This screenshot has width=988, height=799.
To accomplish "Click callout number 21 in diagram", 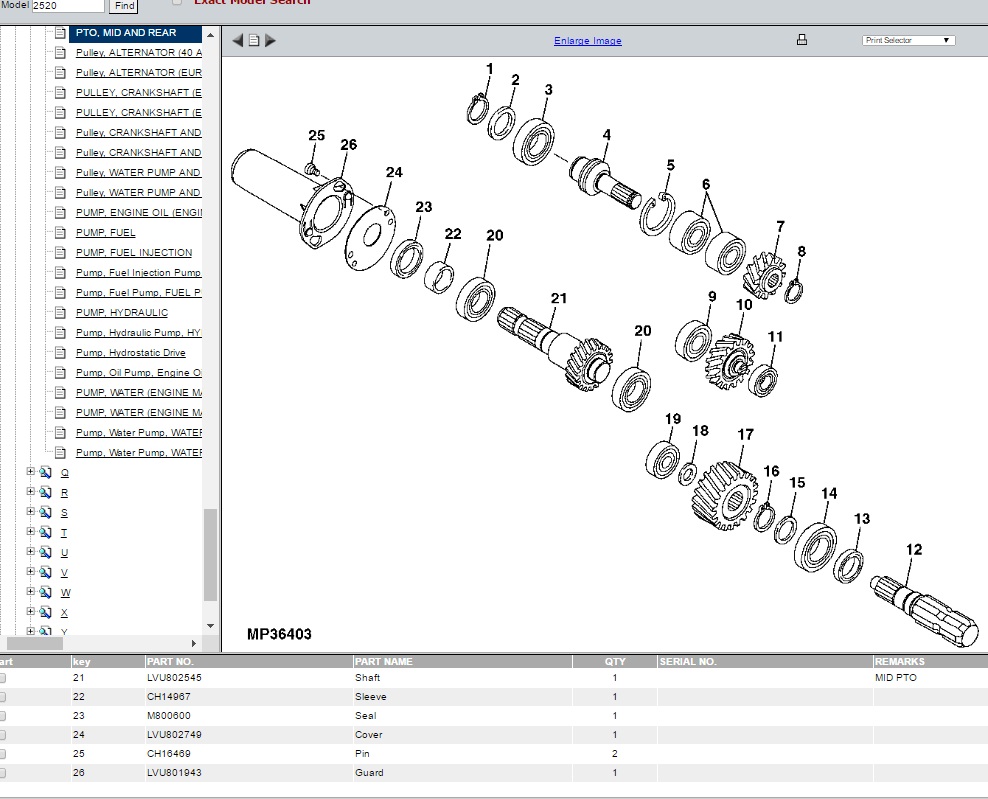I will (x=559, y=299).
